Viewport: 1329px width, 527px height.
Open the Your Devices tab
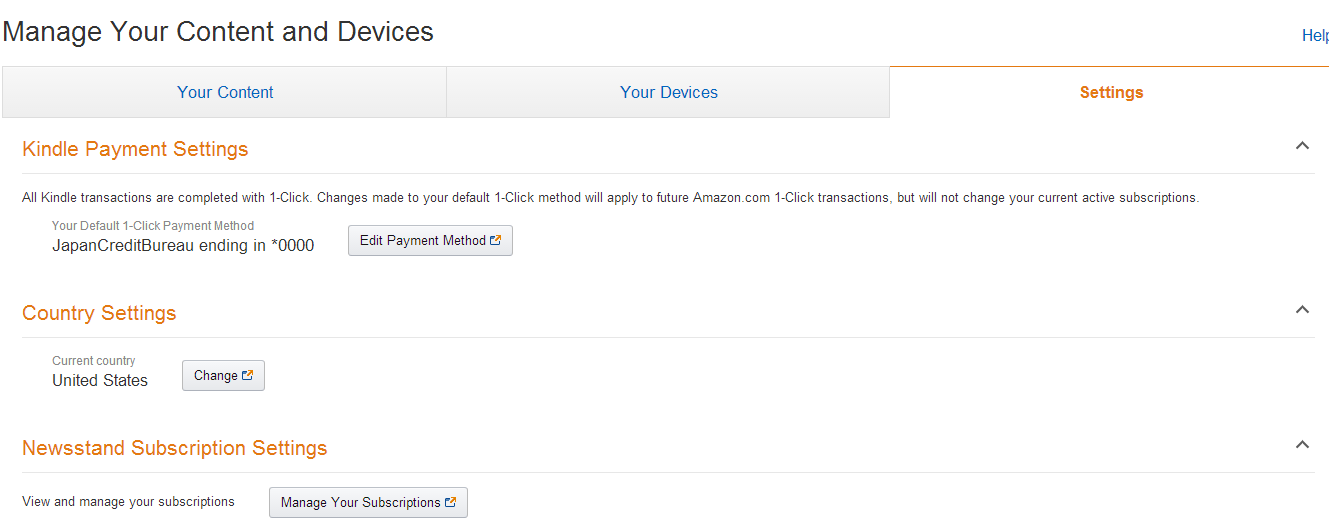pos(668,92)
